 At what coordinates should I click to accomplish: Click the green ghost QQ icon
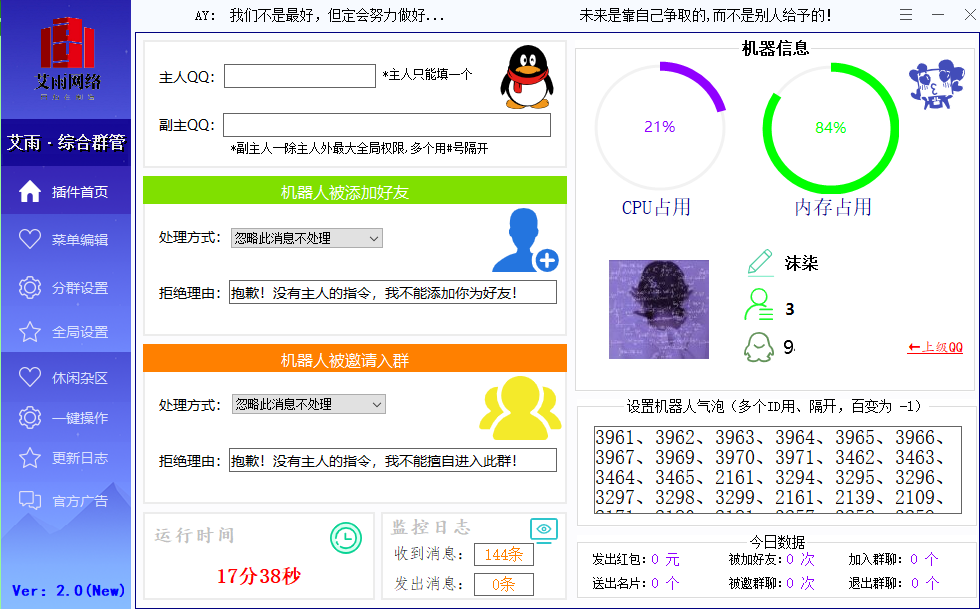coord(759,347)
